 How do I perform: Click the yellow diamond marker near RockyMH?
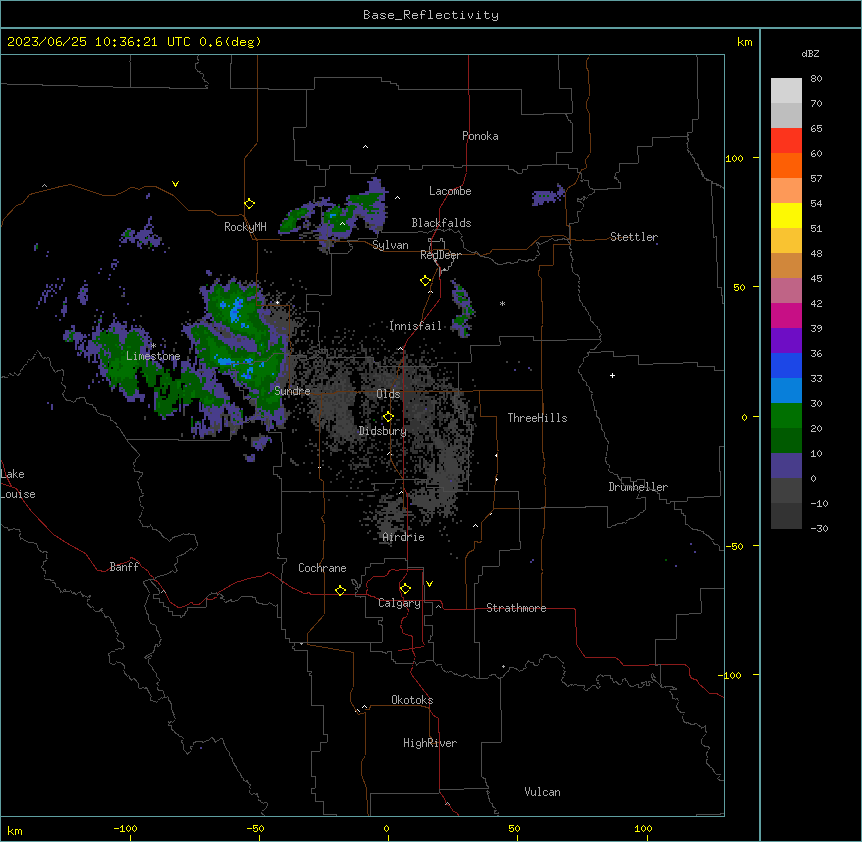click(249, 204)
